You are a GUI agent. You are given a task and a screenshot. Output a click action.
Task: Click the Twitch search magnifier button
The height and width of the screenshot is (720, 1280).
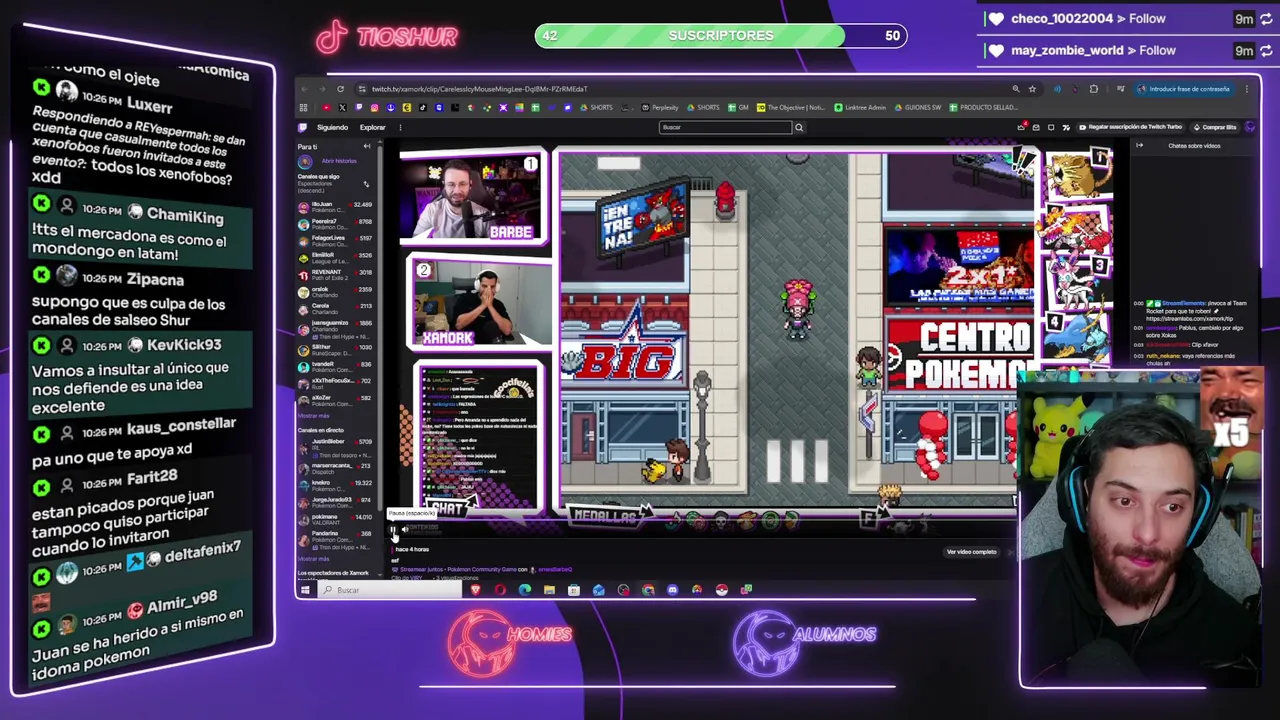(799, 127)
